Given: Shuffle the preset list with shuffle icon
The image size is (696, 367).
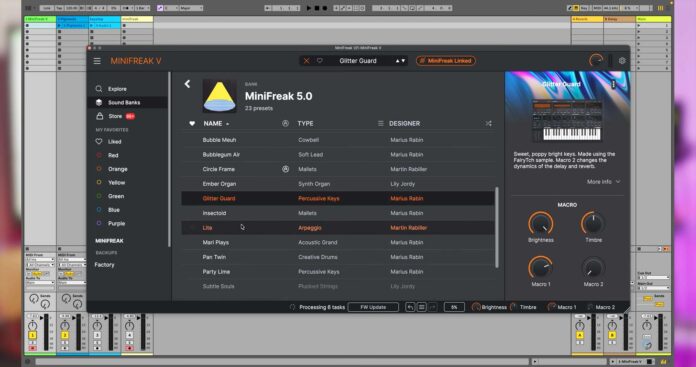Looking at the screenshot, I should point(488,123).
